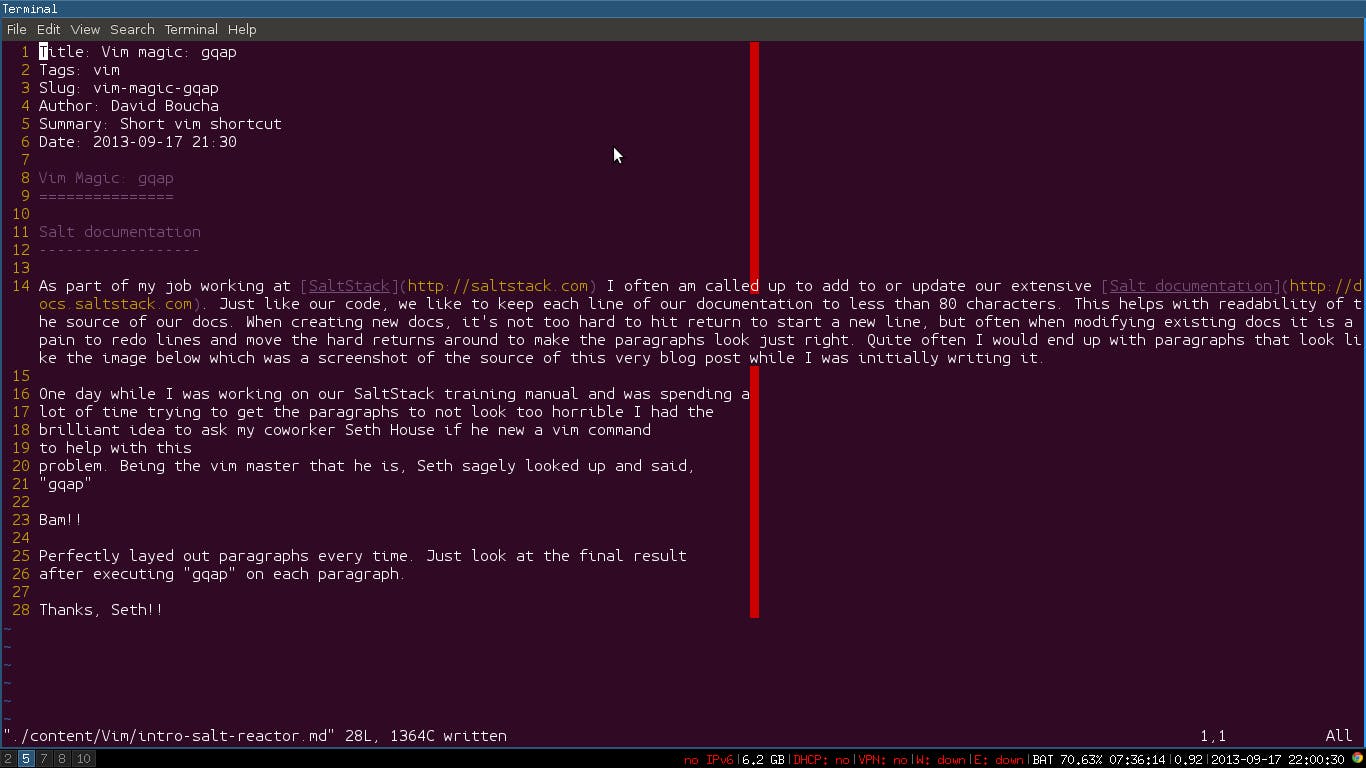Open the Search menu
The width and height of the screenshot is (1366, 768).
(132, 29)
